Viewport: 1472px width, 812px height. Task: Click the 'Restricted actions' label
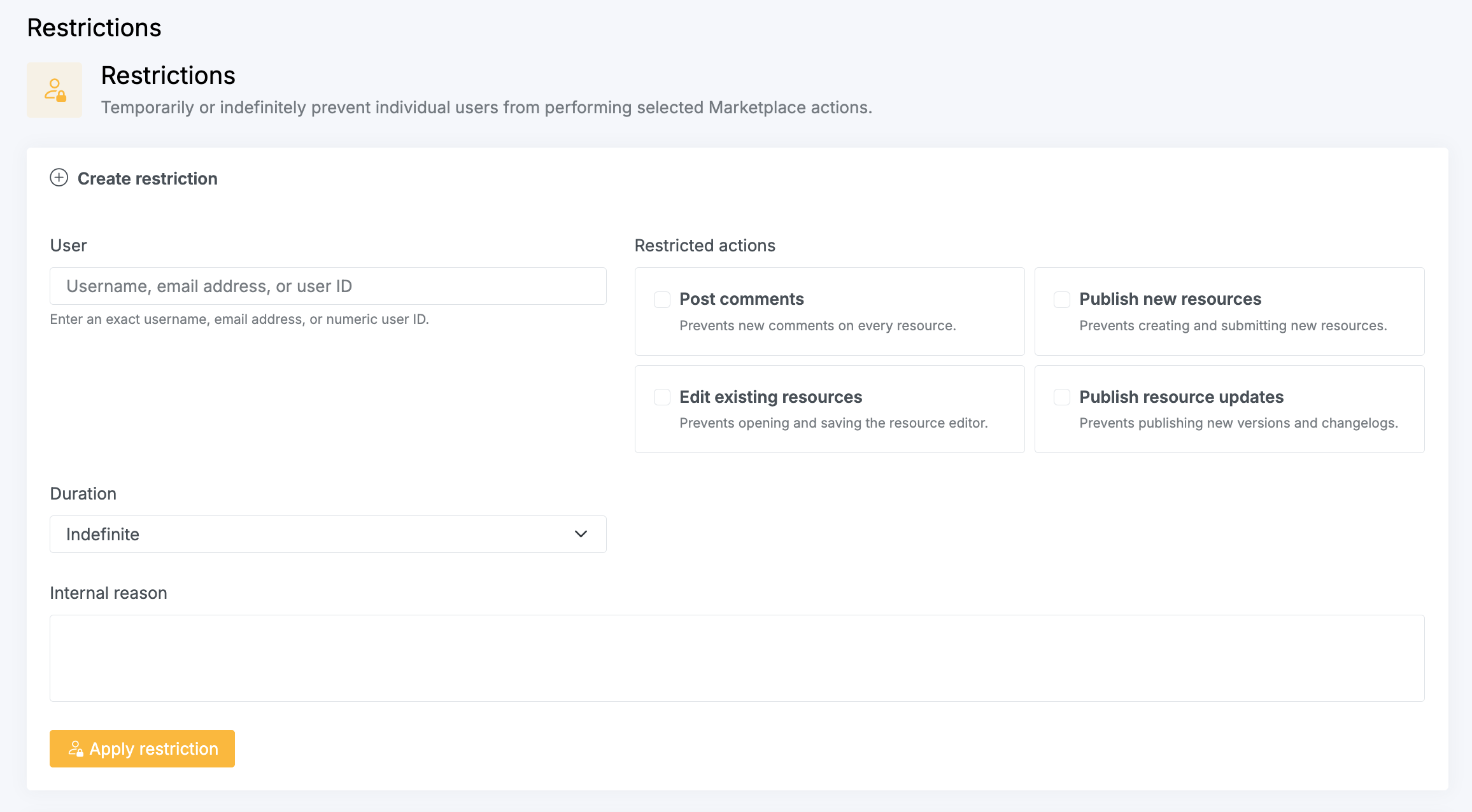[x=705, y=246]
